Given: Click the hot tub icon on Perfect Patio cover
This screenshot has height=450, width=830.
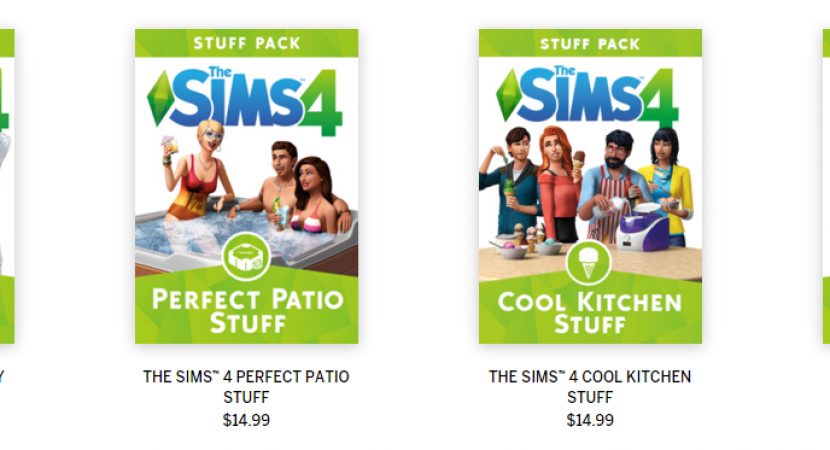Looking at the screenshot, I should click(246, 258).
